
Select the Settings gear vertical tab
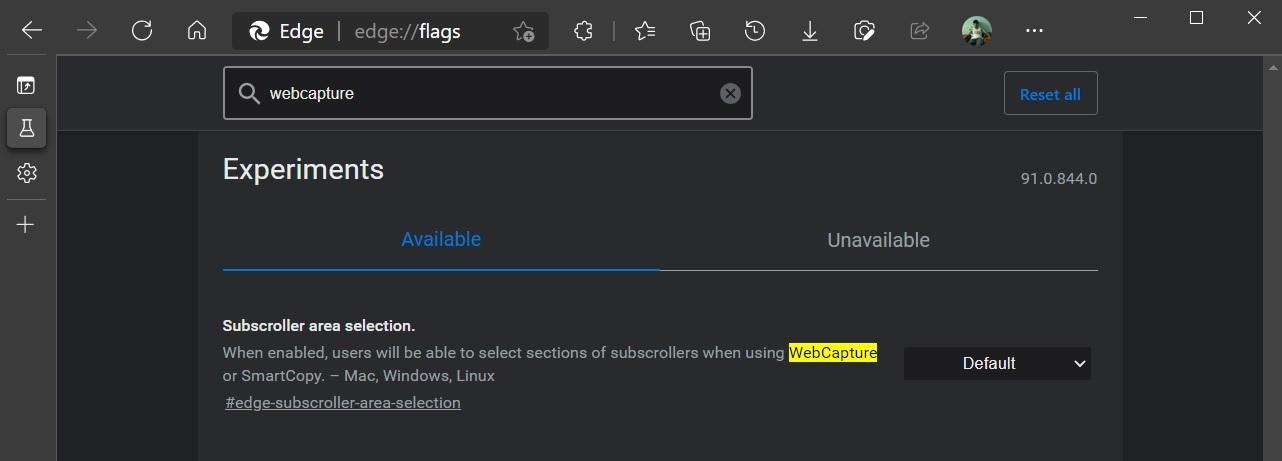[x=27, y=173]
